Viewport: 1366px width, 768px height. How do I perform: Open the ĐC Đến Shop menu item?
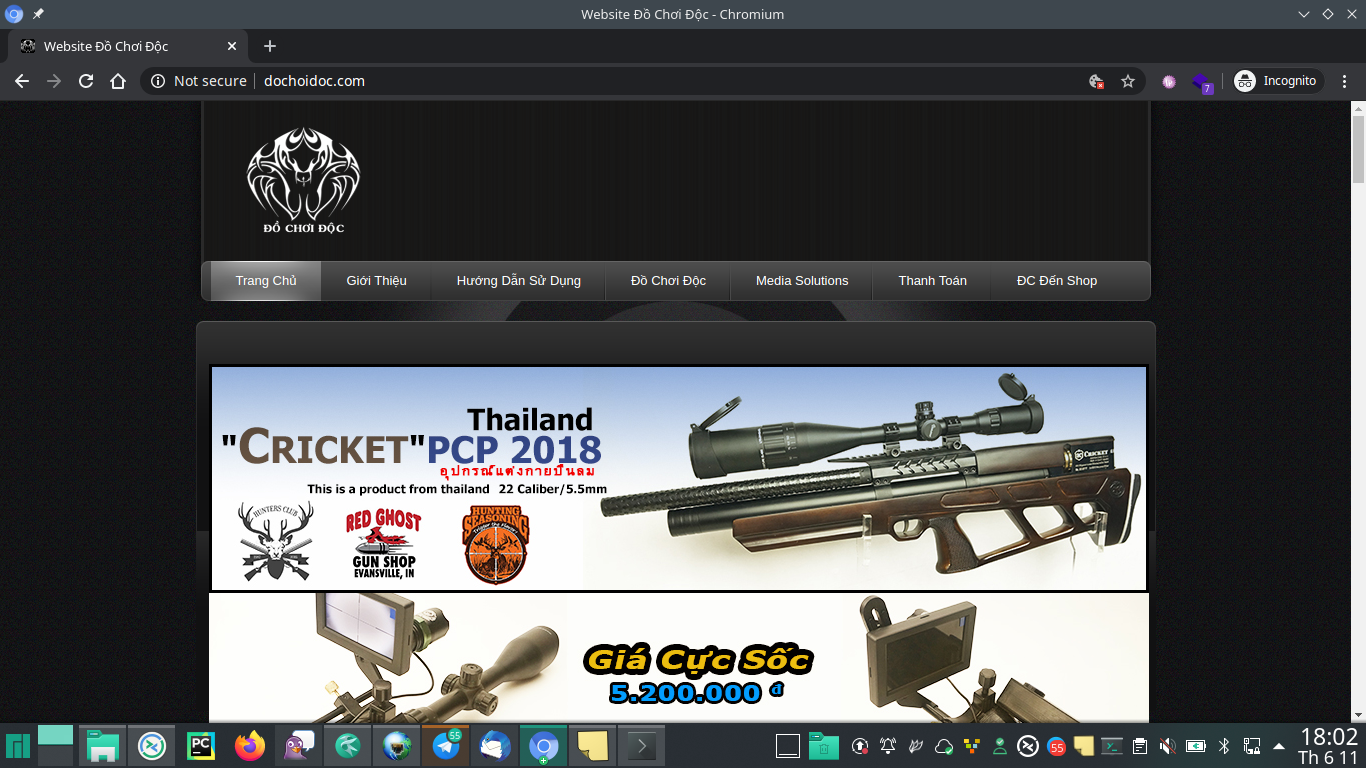click(x=1057, y=281)
